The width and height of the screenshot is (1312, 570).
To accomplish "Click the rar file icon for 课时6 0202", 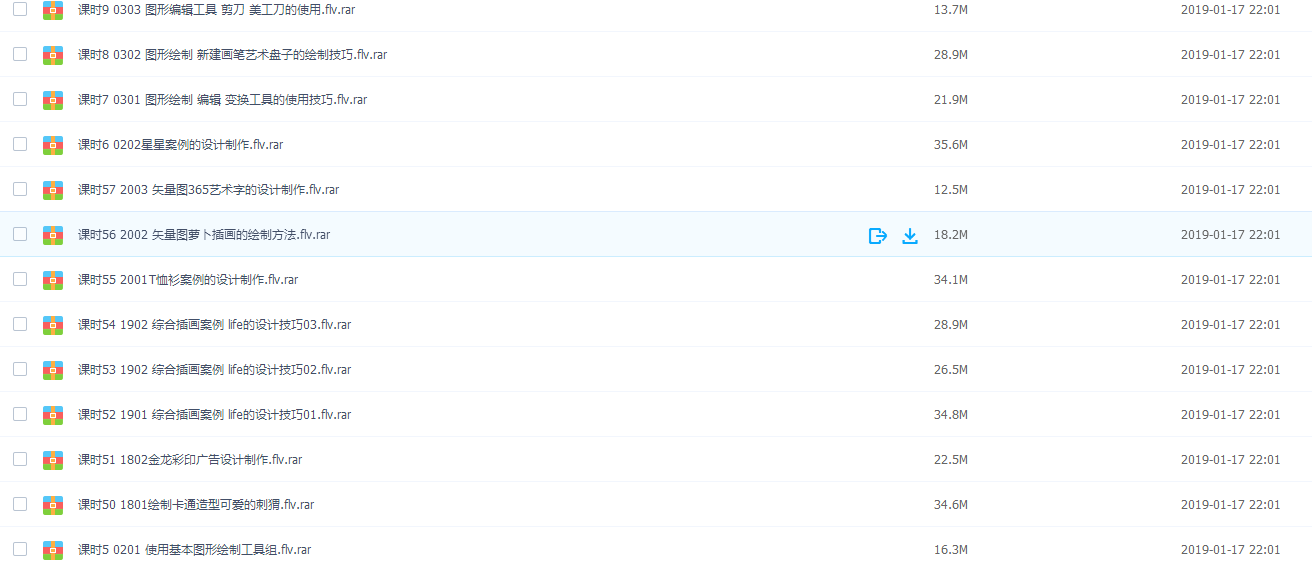I will 53,145.
